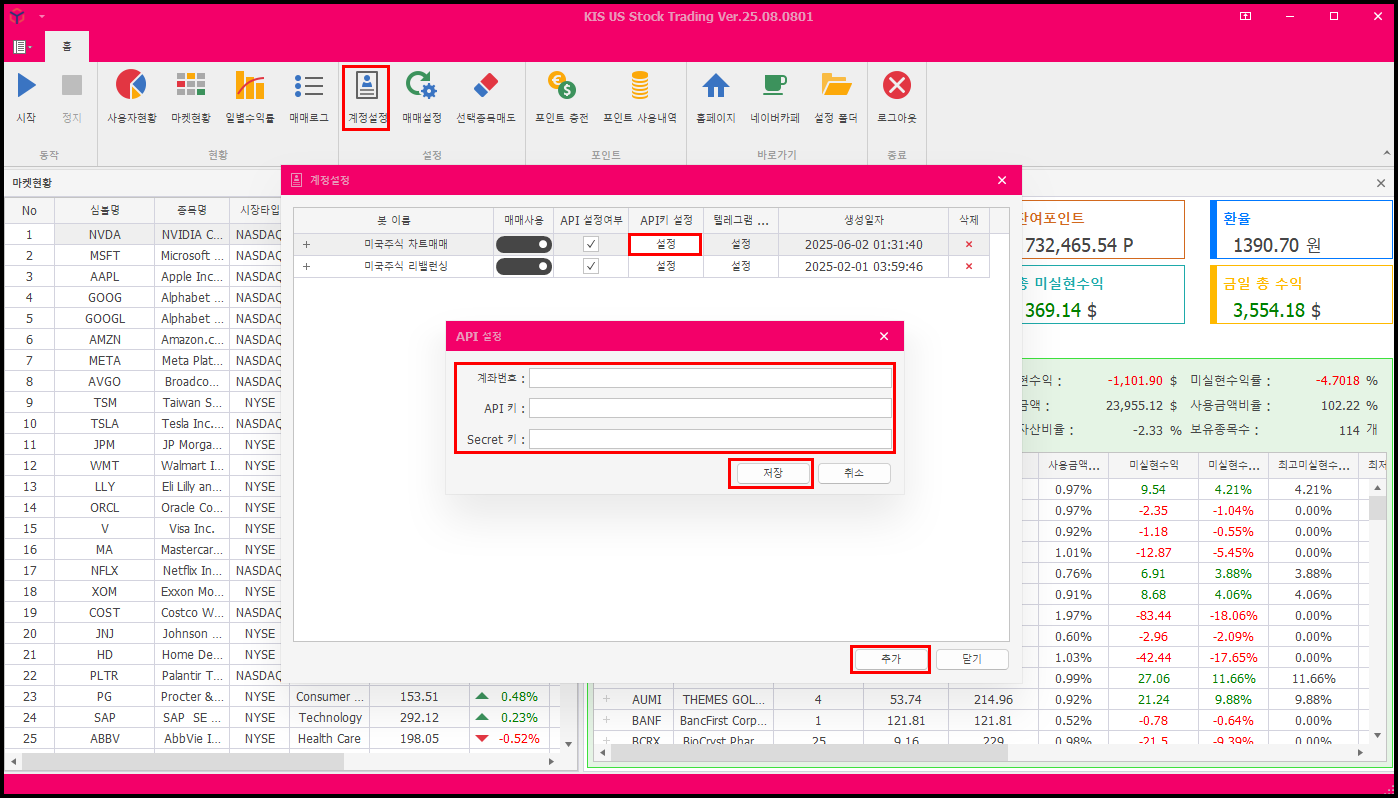
Task: Open 네이버카페 coffee cup icon
Action: coord(775,86)
